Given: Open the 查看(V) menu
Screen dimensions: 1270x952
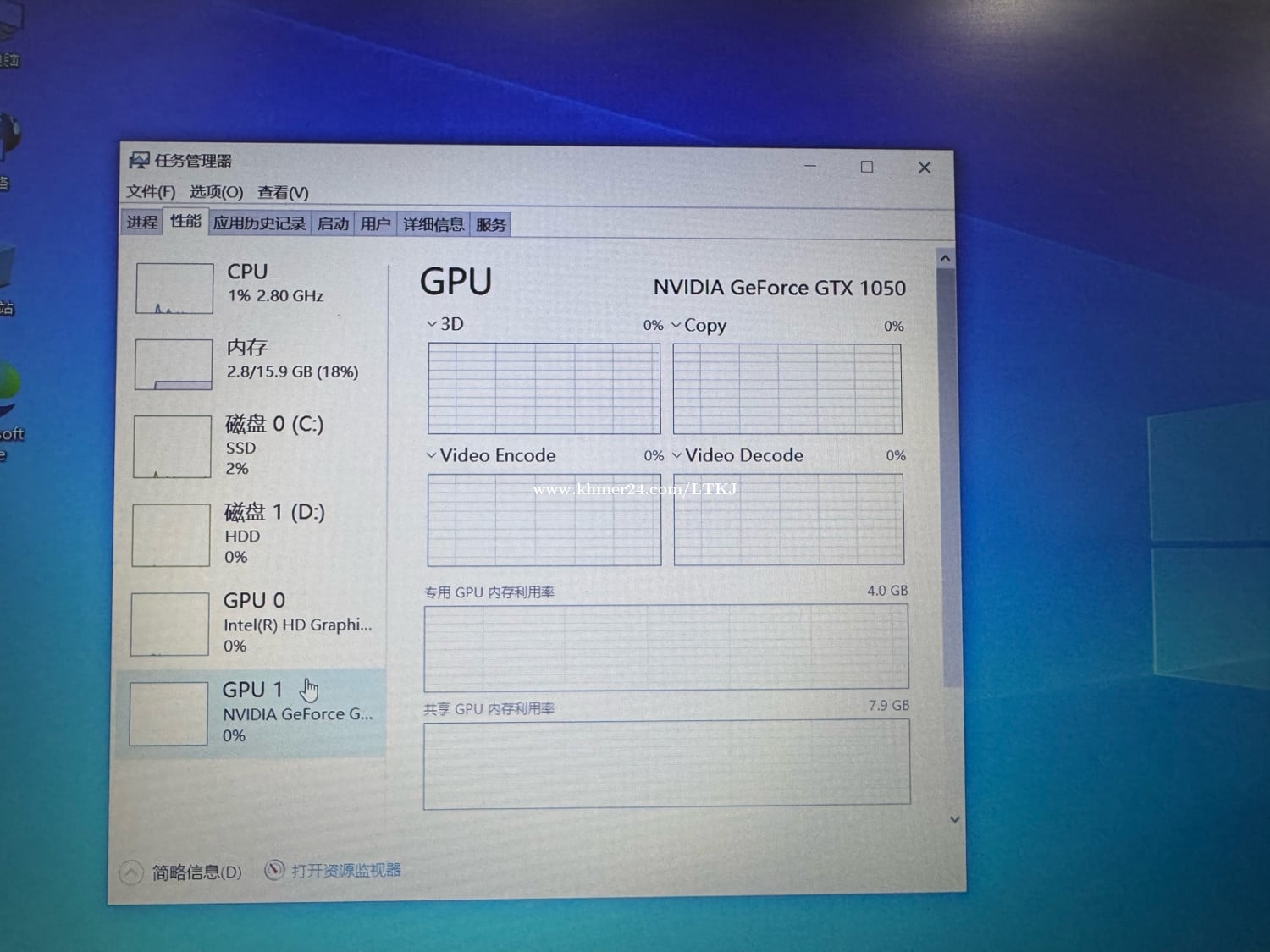Looking at the screenshot, I should pos(283,193).
